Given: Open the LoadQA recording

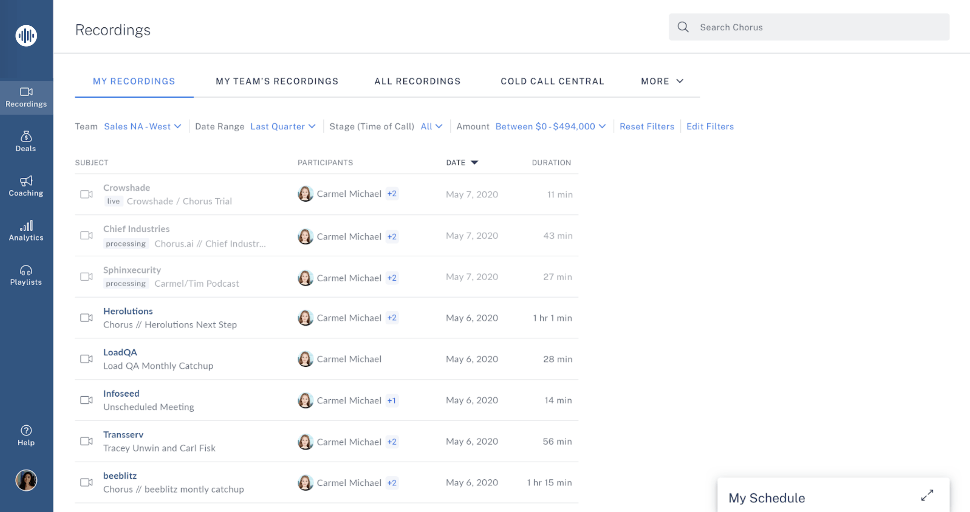Looking at the screenshot, I should [x=120, y=352].
